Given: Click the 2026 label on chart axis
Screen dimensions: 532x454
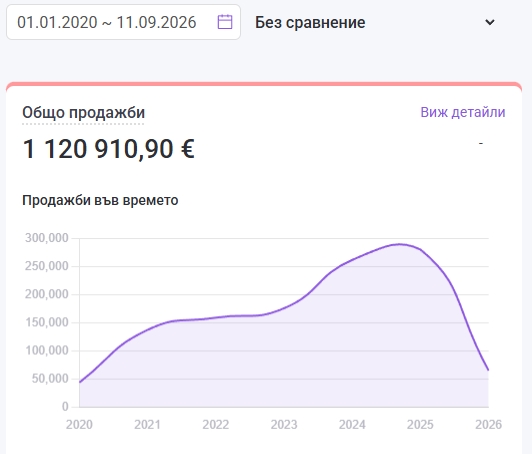Looking at the screenshot, I should tap(488, 424).
